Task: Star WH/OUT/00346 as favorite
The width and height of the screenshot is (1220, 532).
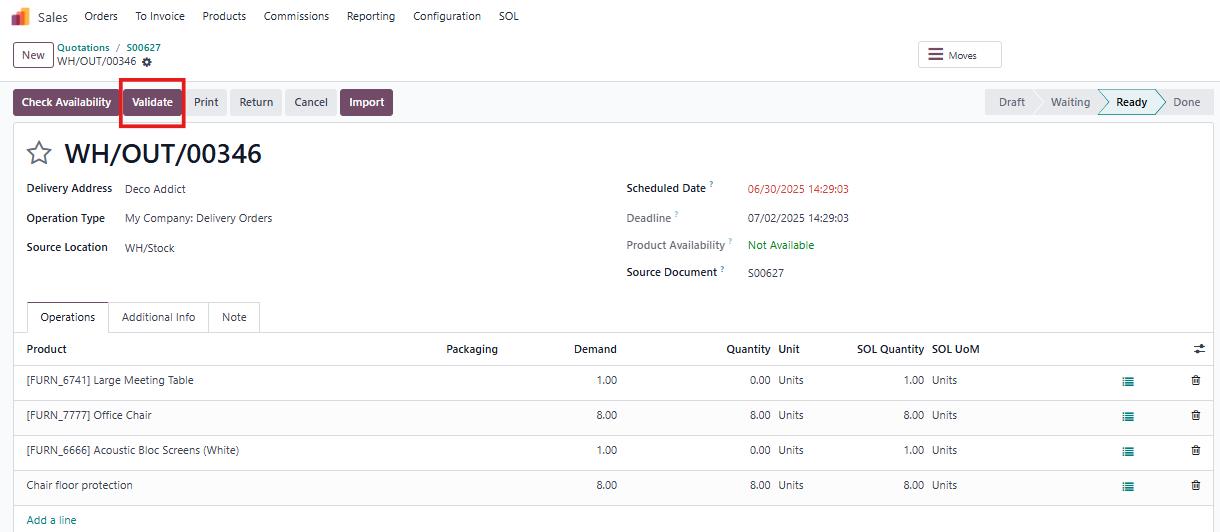Action: click(39, 153)
